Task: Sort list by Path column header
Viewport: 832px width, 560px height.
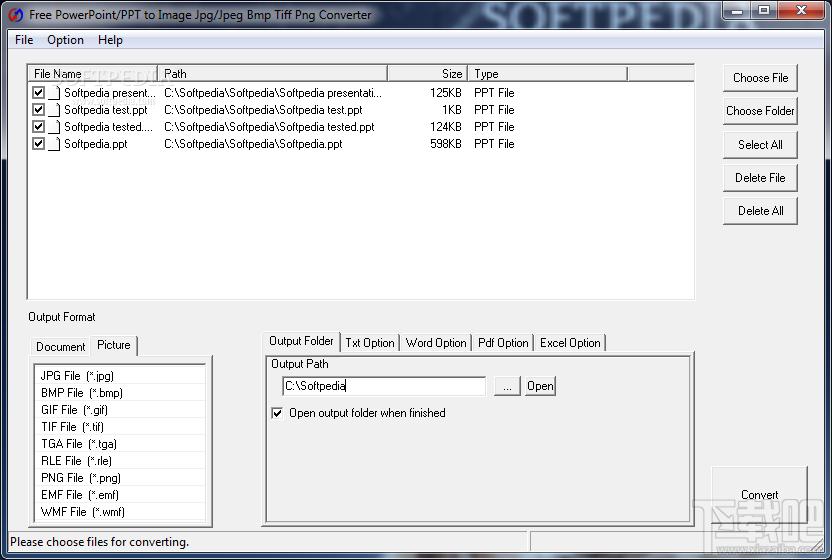Action: [272, 74]
